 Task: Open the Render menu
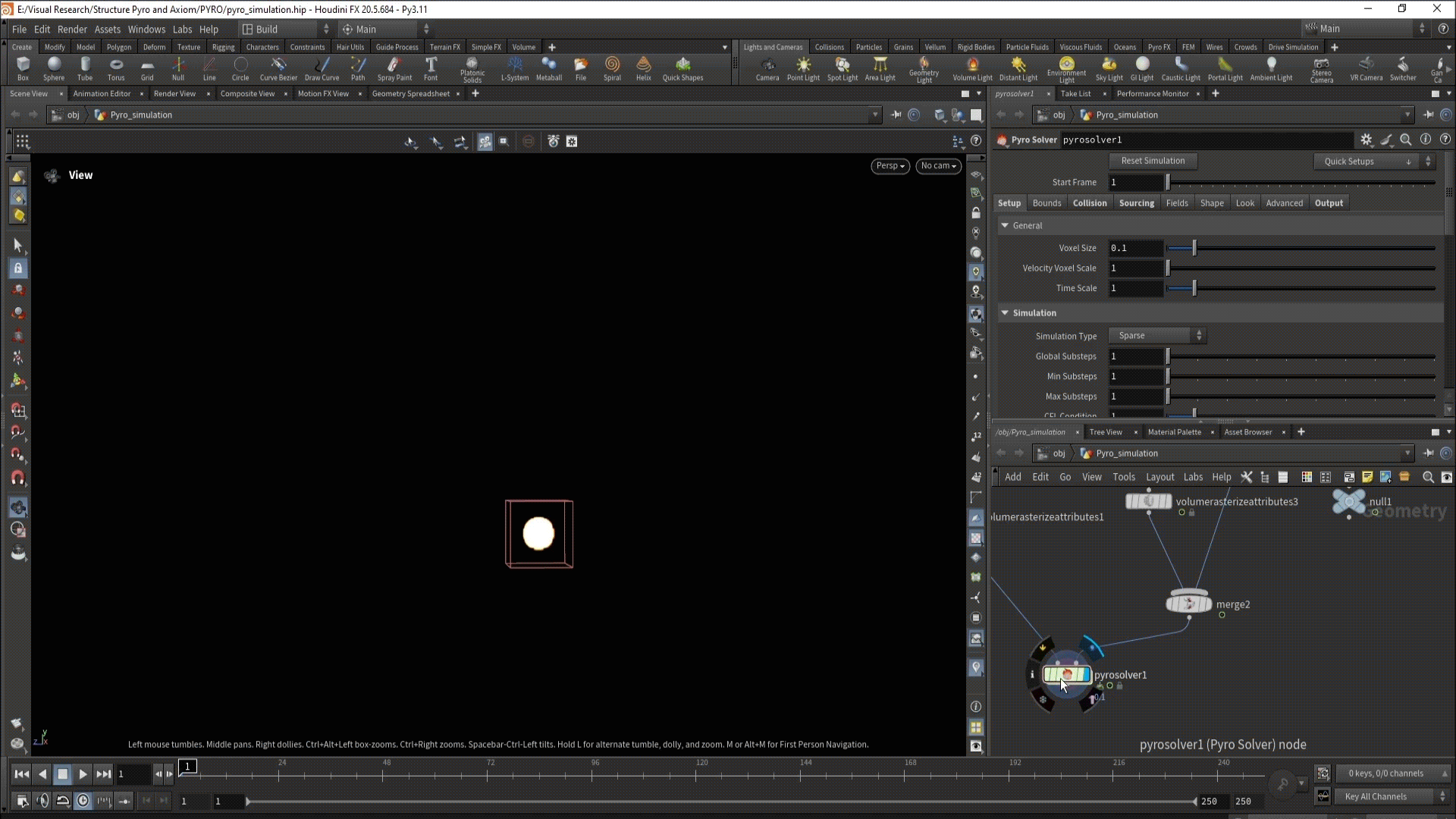(72, 30)
